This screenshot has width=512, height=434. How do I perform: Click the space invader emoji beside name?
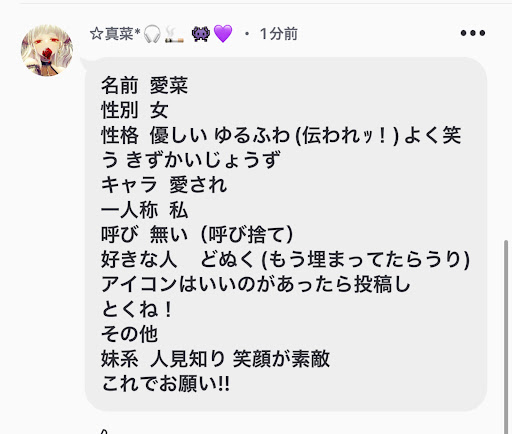[x=201, y=34]
